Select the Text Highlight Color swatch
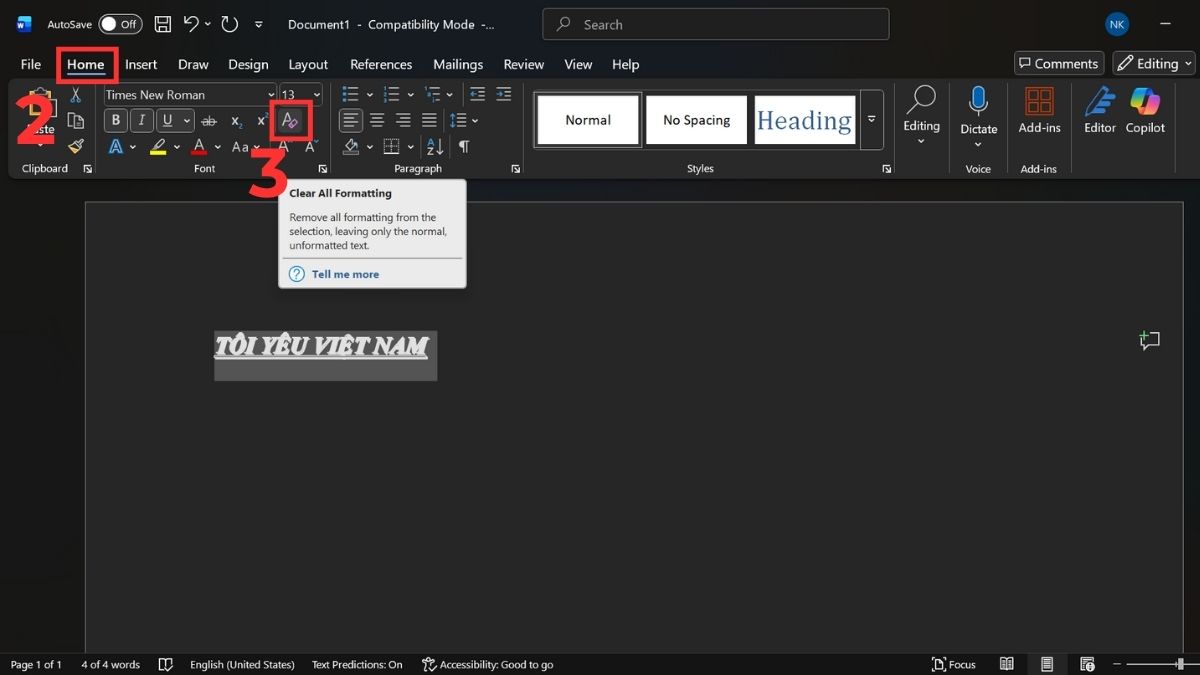The image size is (1200, 675). click(x=159, y=146)
